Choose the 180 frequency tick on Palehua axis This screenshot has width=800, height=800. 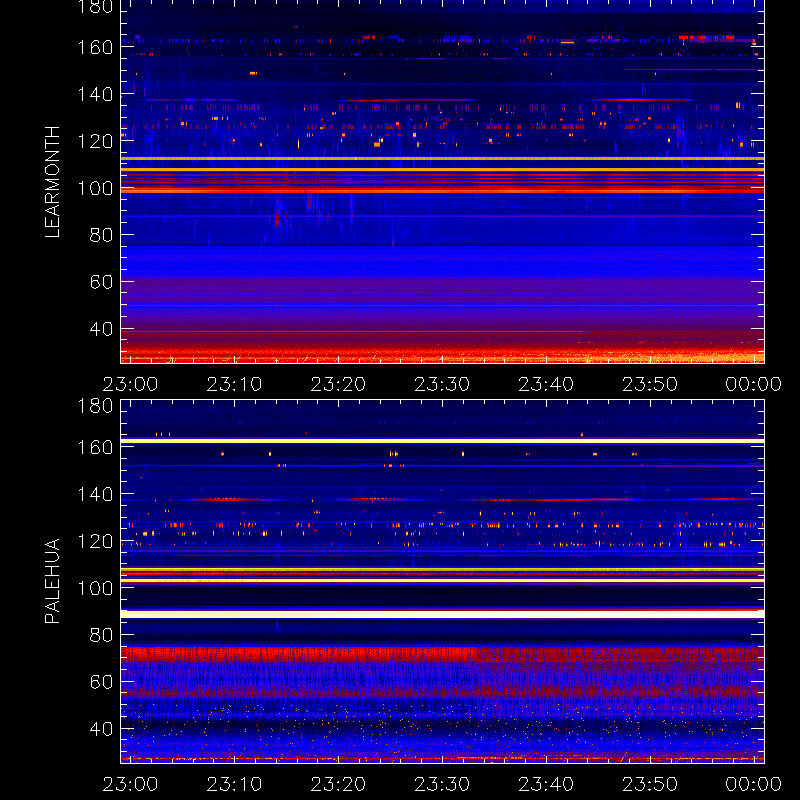(95, 406)
